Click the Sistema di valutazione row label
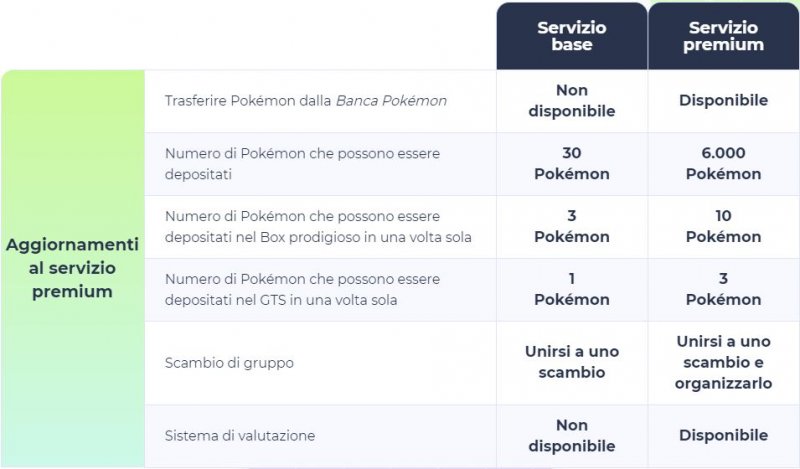This screenshot has width=800, height=469. pyautogui.click(x=240, y=436)
